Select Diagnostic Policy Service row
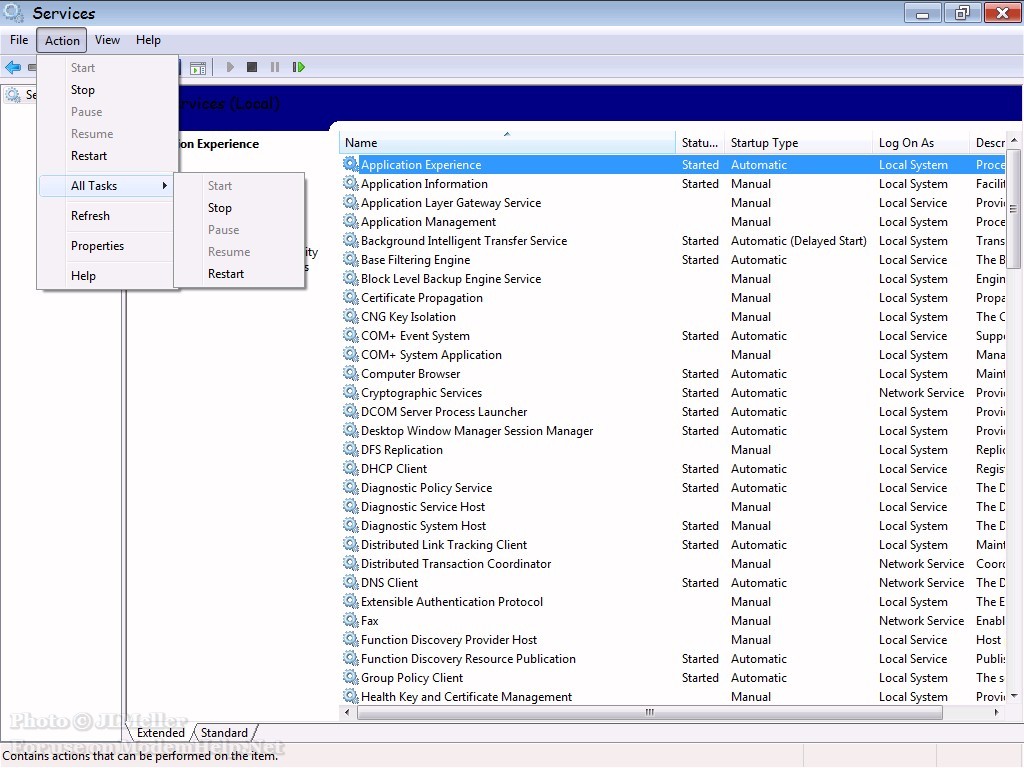Image resolution: width=1024 pixels, height=768 pixels. (x=673, y=487)
